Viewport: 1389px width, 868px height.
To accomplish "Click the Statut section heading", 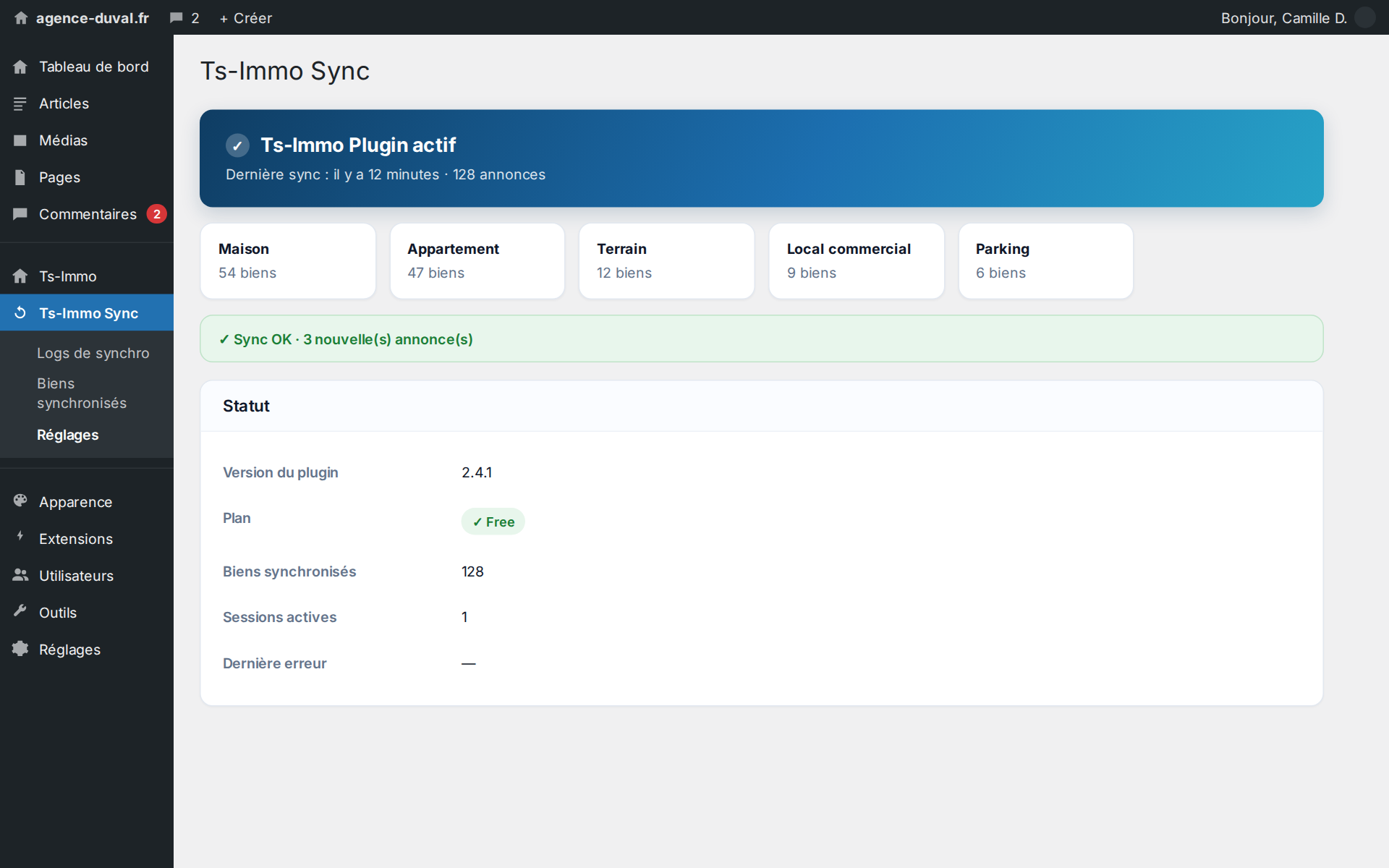I will (246, 406).
